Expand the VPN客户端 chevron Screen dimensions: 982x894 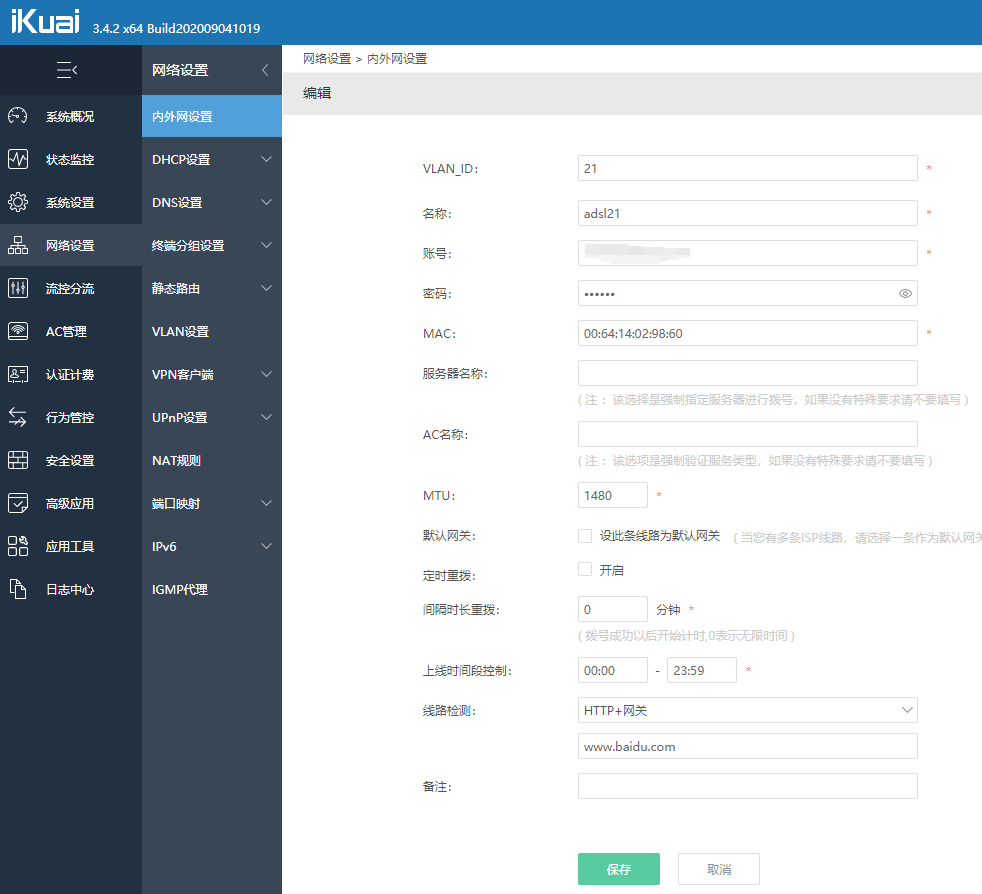tap(266, 375)
